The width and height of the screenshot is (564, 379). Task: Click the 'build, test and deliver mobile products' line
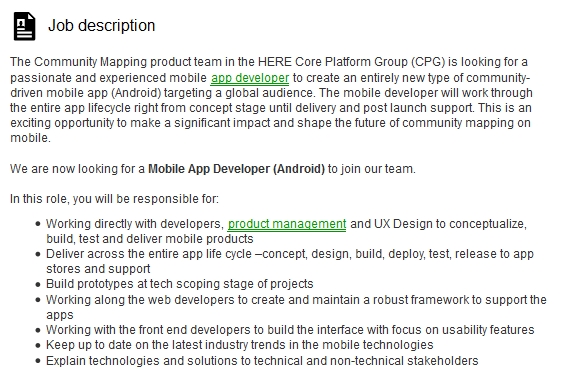[x=150, y=239]
